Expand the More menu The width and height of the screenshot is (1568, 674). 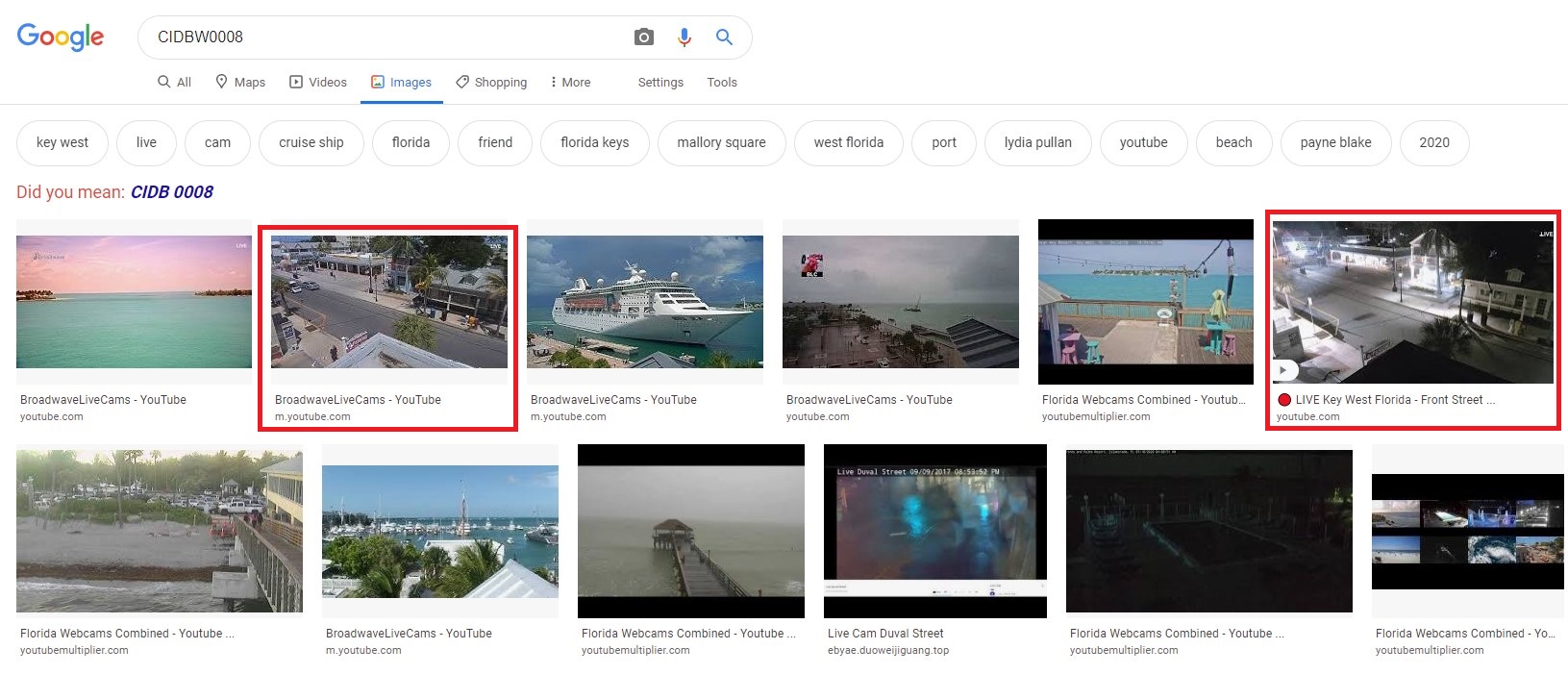coord(570,82)
